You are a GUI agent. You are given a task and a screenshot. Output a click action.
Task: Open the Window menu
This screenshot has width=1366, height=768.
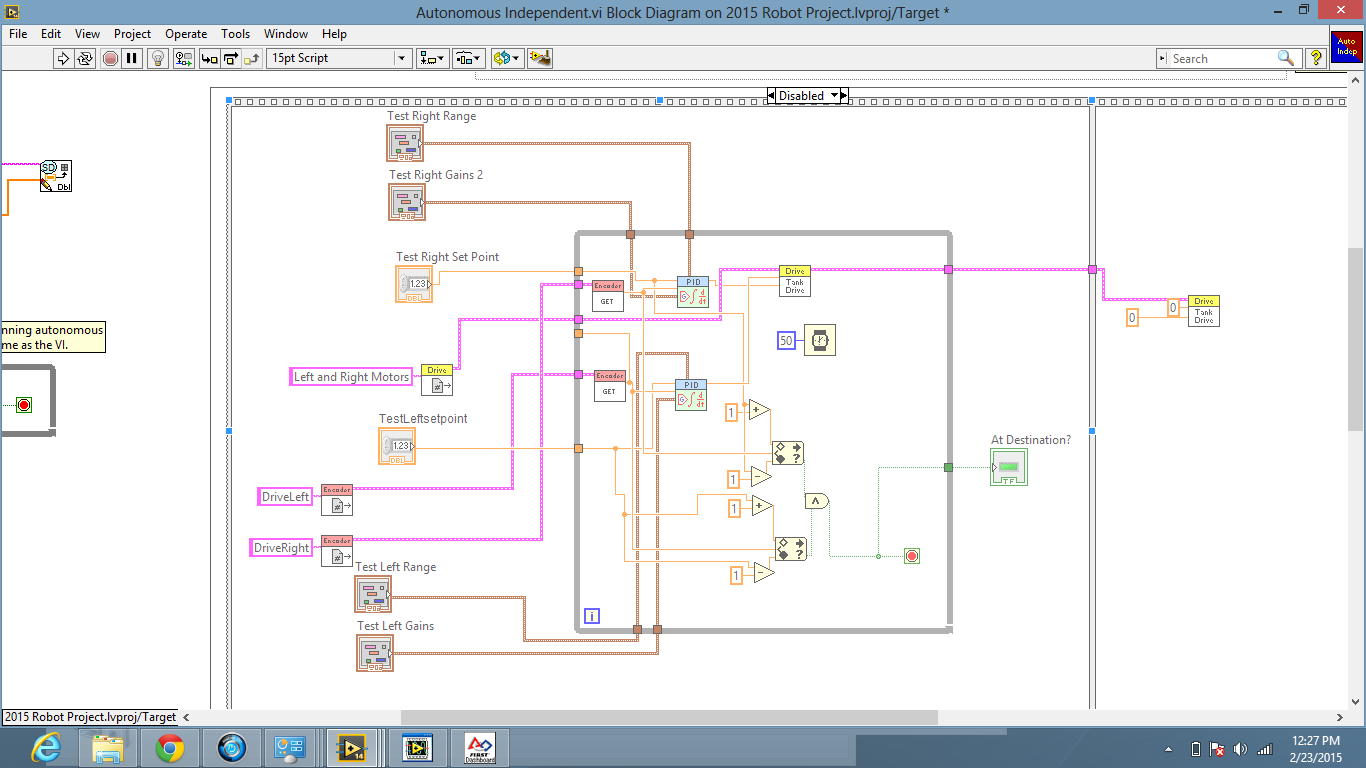pos(287,34)
